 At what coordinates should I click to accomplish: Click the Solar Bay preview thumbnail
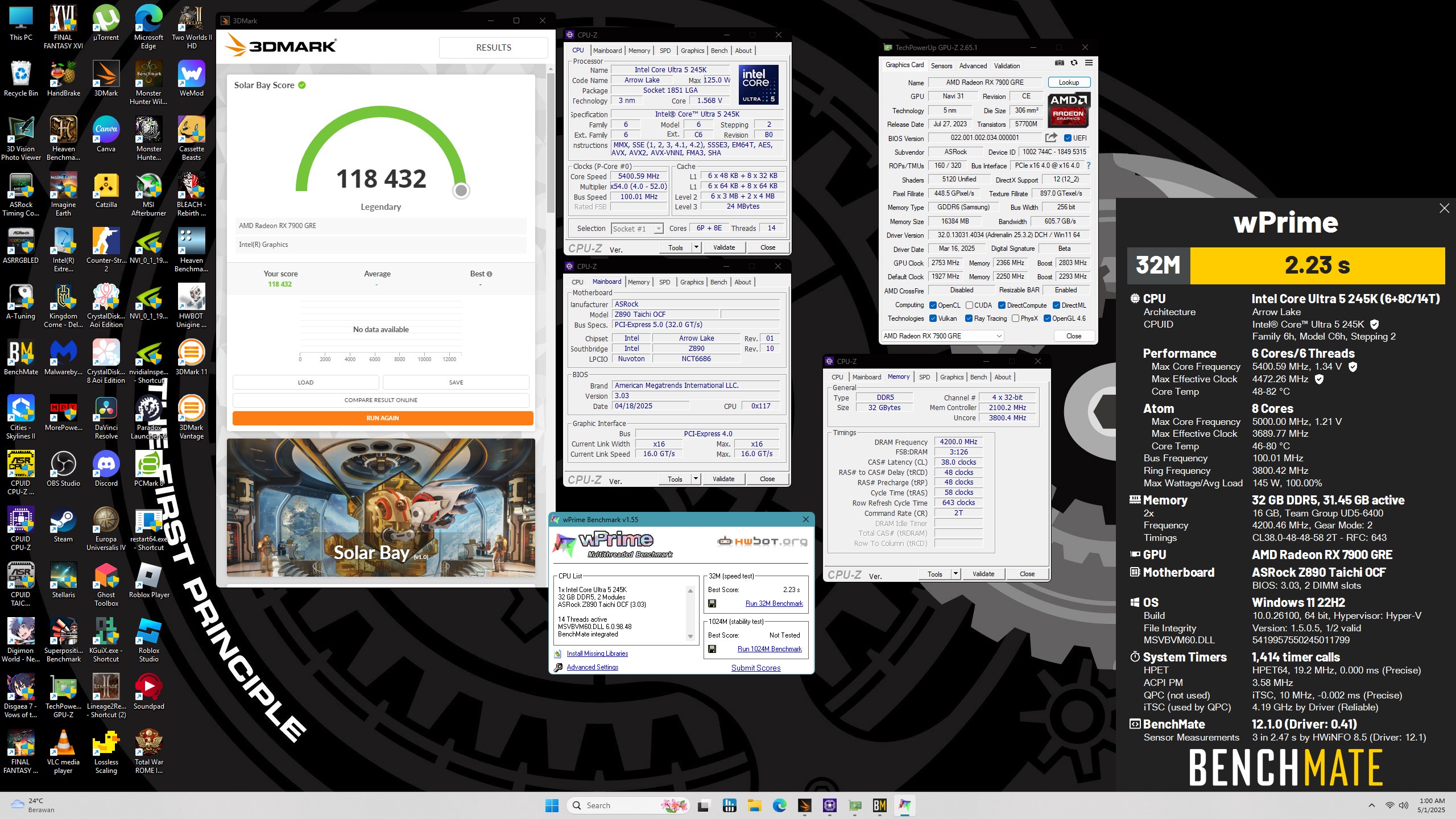380,507
